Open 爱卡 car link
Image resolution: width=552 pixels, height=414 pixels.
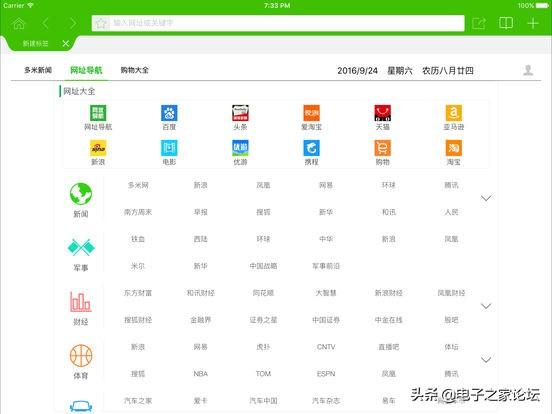click(201, 401)
